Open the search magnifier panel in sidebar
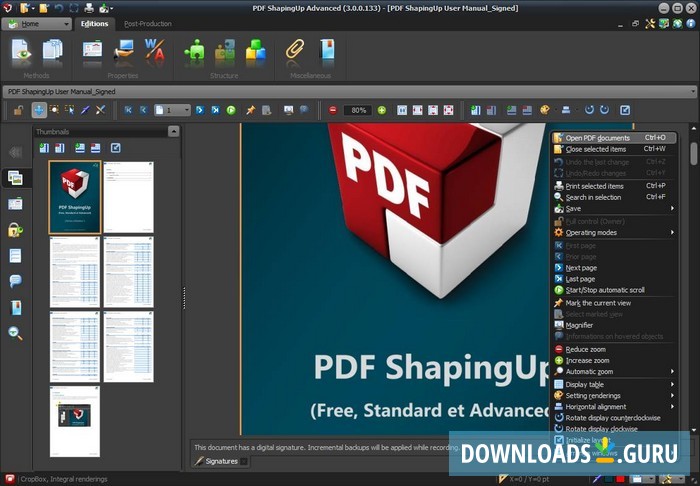The image size is (700, 486). tap(15, 333)
